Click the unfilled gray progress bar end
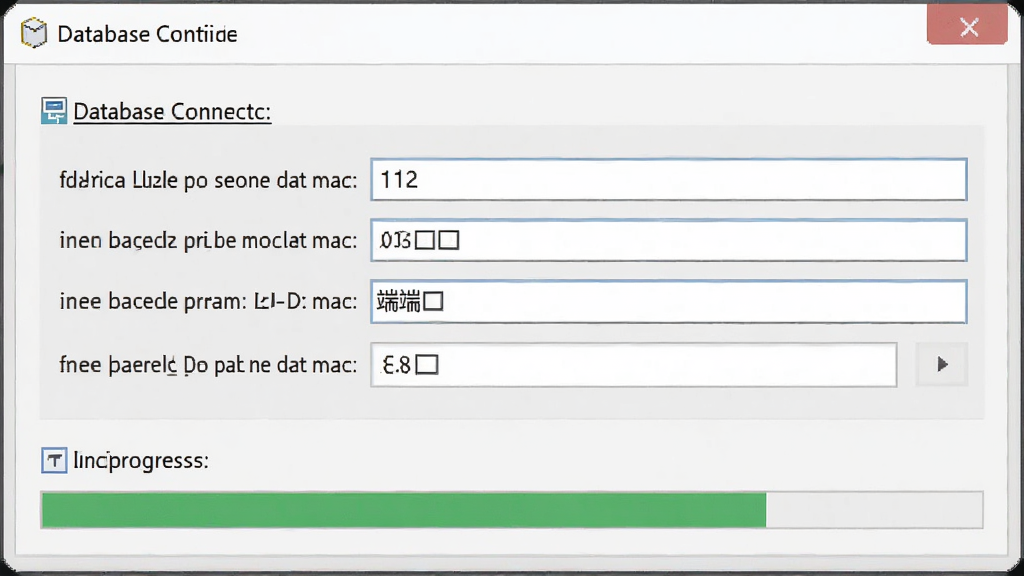 click(x=874, y=510)
